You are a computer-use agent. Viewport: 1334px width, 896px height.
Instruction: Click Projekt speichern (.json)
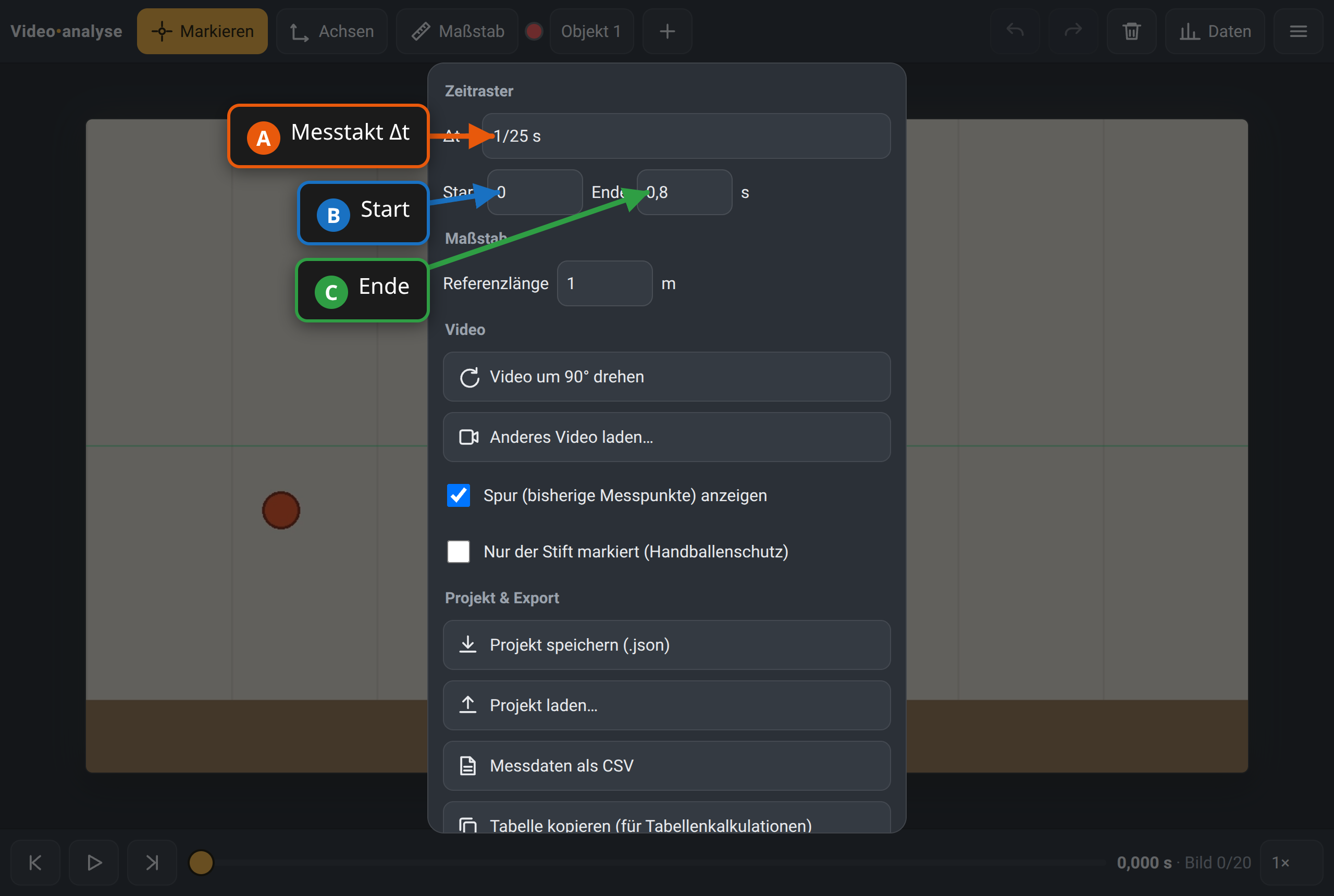pos(666,644)
